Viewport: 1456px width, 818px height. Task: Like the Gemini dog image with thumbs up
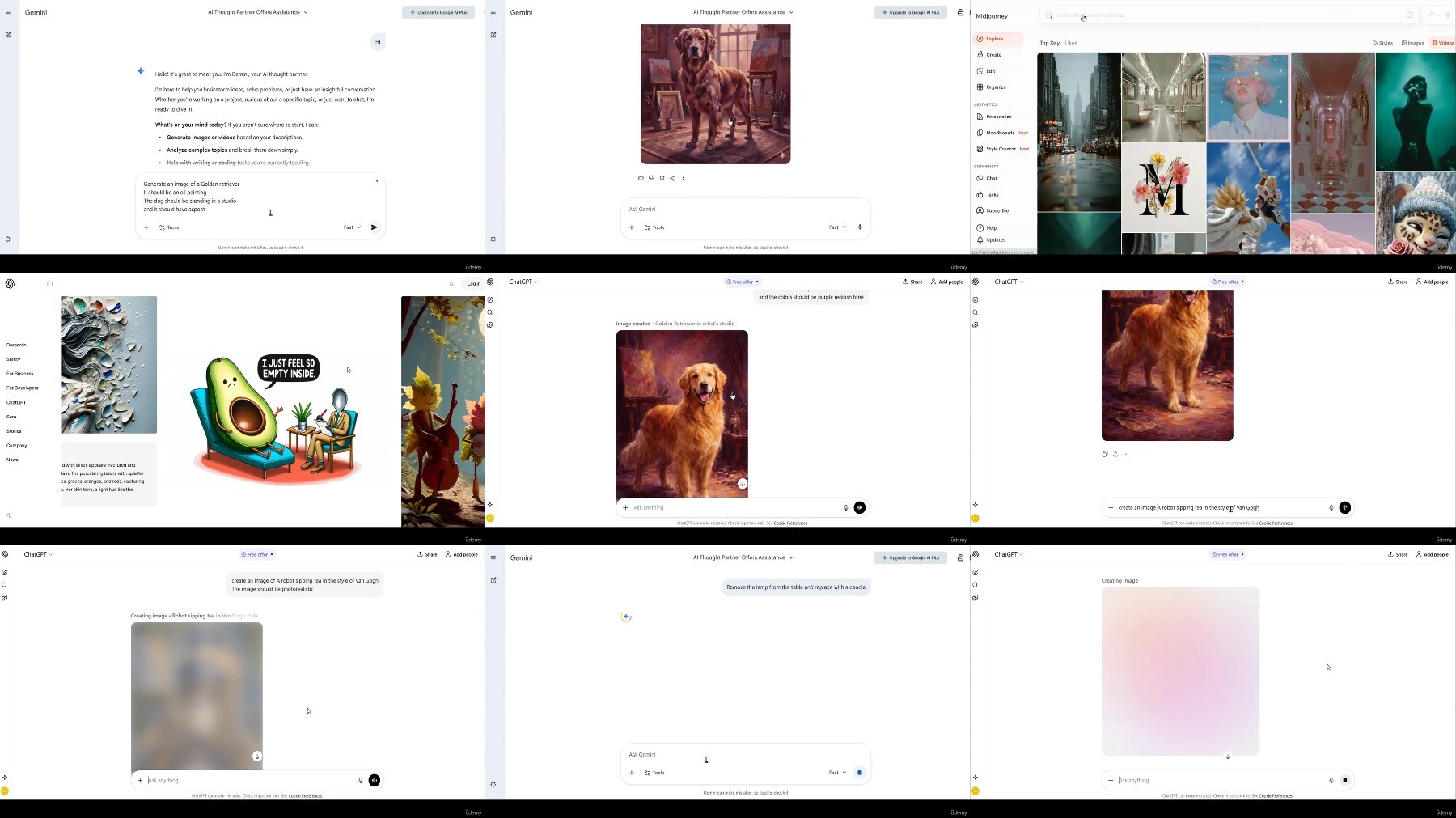tap(641, 178)
